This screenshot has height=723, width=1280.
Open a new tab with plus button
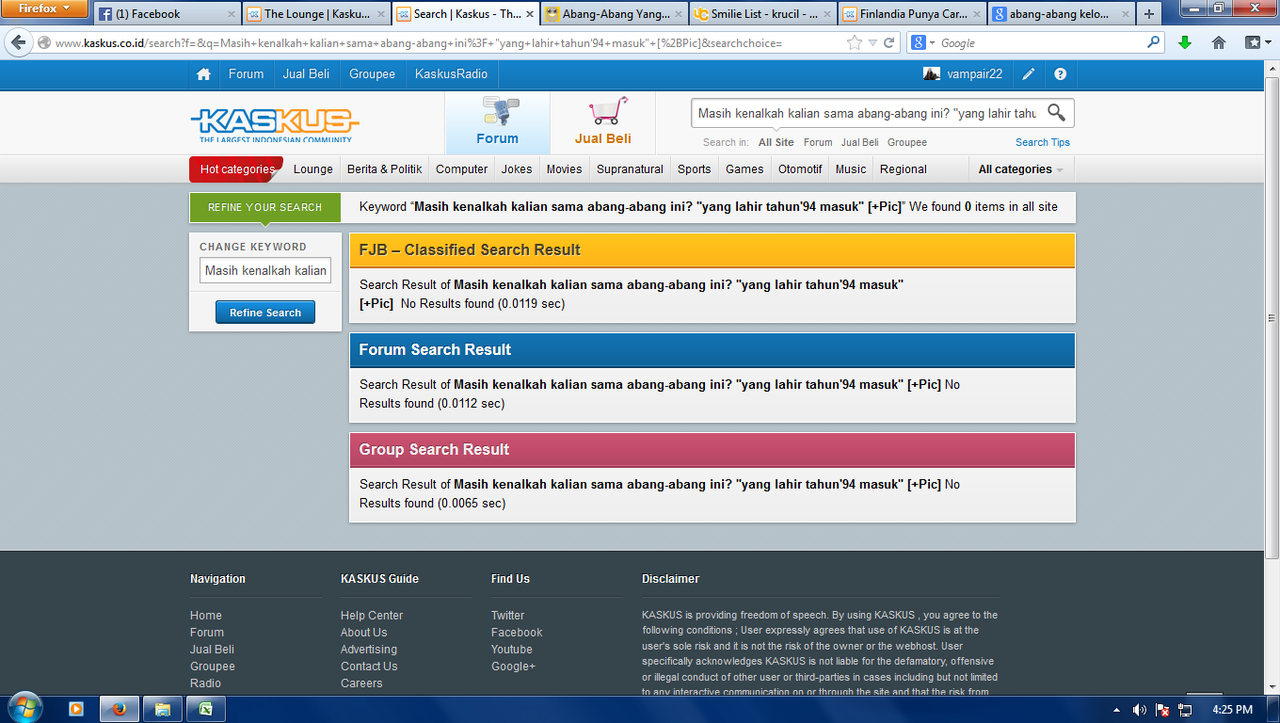pyautogui.click(x=1148, y=14)
